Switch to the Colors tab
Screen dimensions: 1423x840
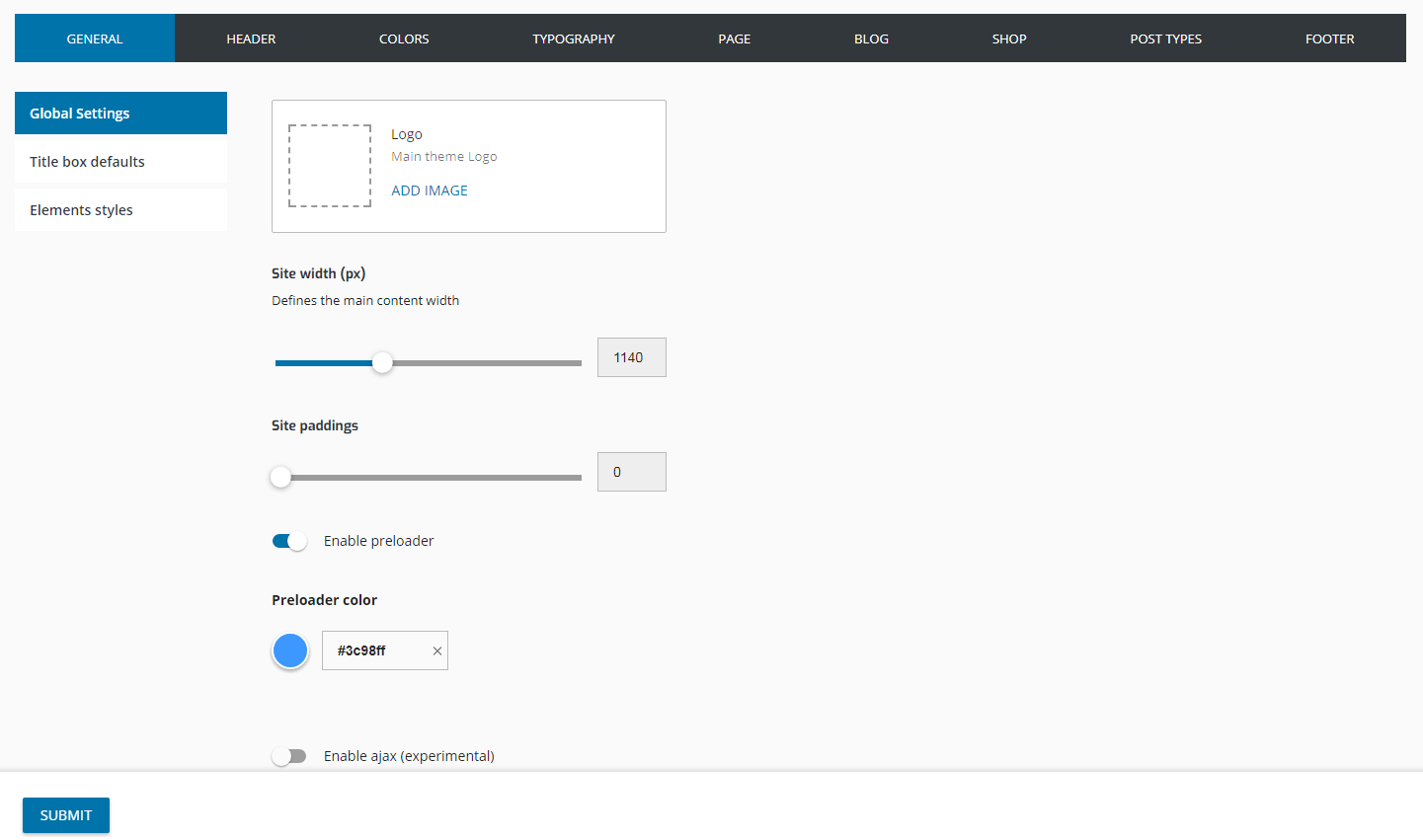[x=404, y=38]
